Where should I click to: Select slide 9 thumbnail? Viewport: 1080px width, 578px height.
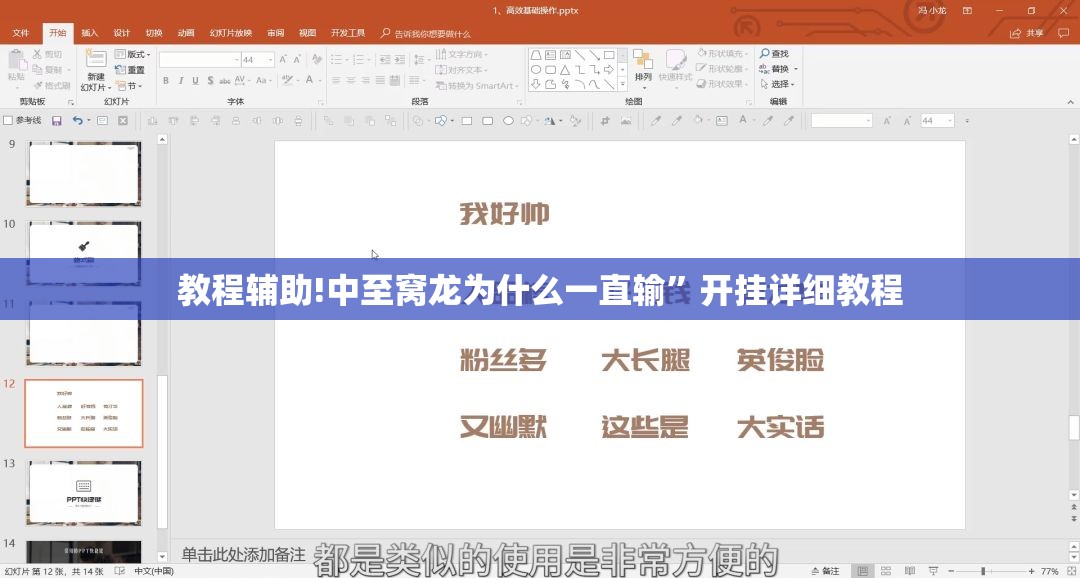pos(84,173)
